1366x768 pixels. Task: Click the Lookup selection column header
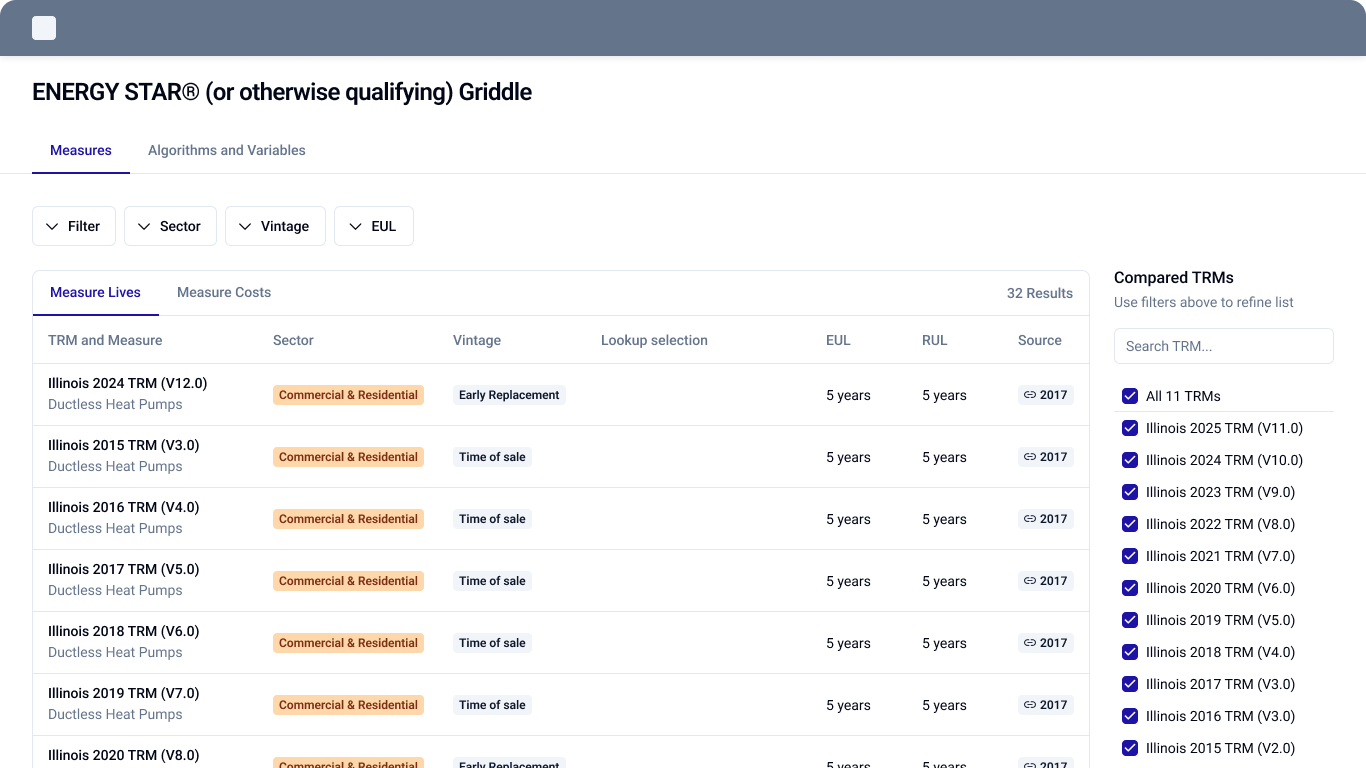654,340
